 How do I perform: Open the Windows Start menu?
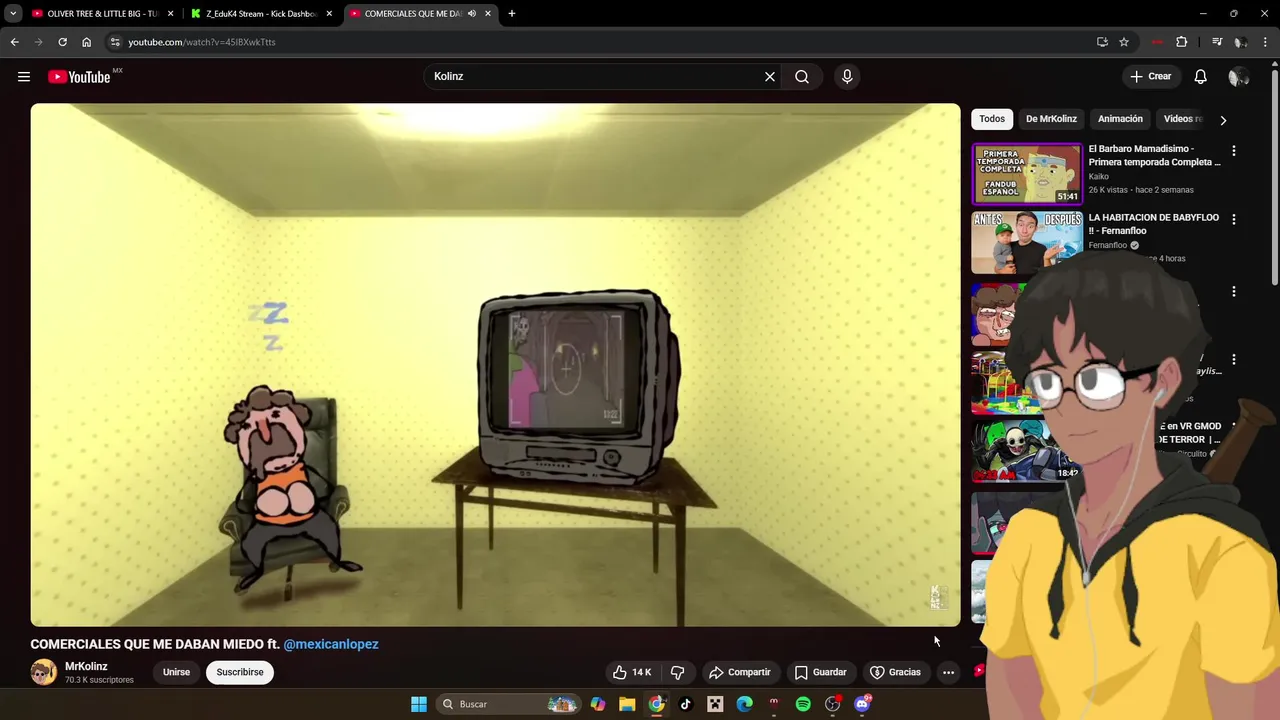(x=419, y=704)
